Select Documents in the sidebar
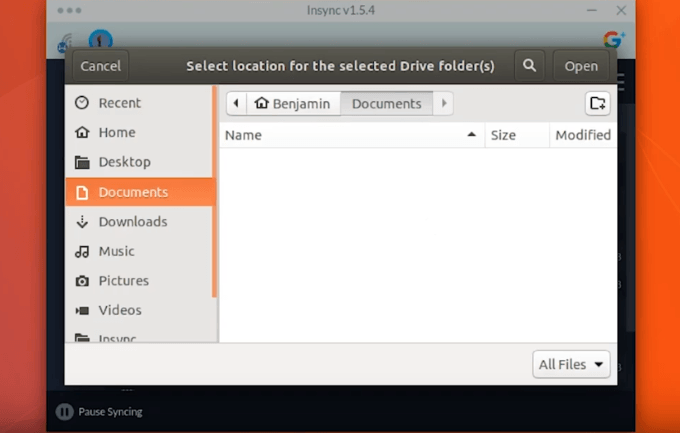This screenshot has width=680, height=433. coord(139,192)
